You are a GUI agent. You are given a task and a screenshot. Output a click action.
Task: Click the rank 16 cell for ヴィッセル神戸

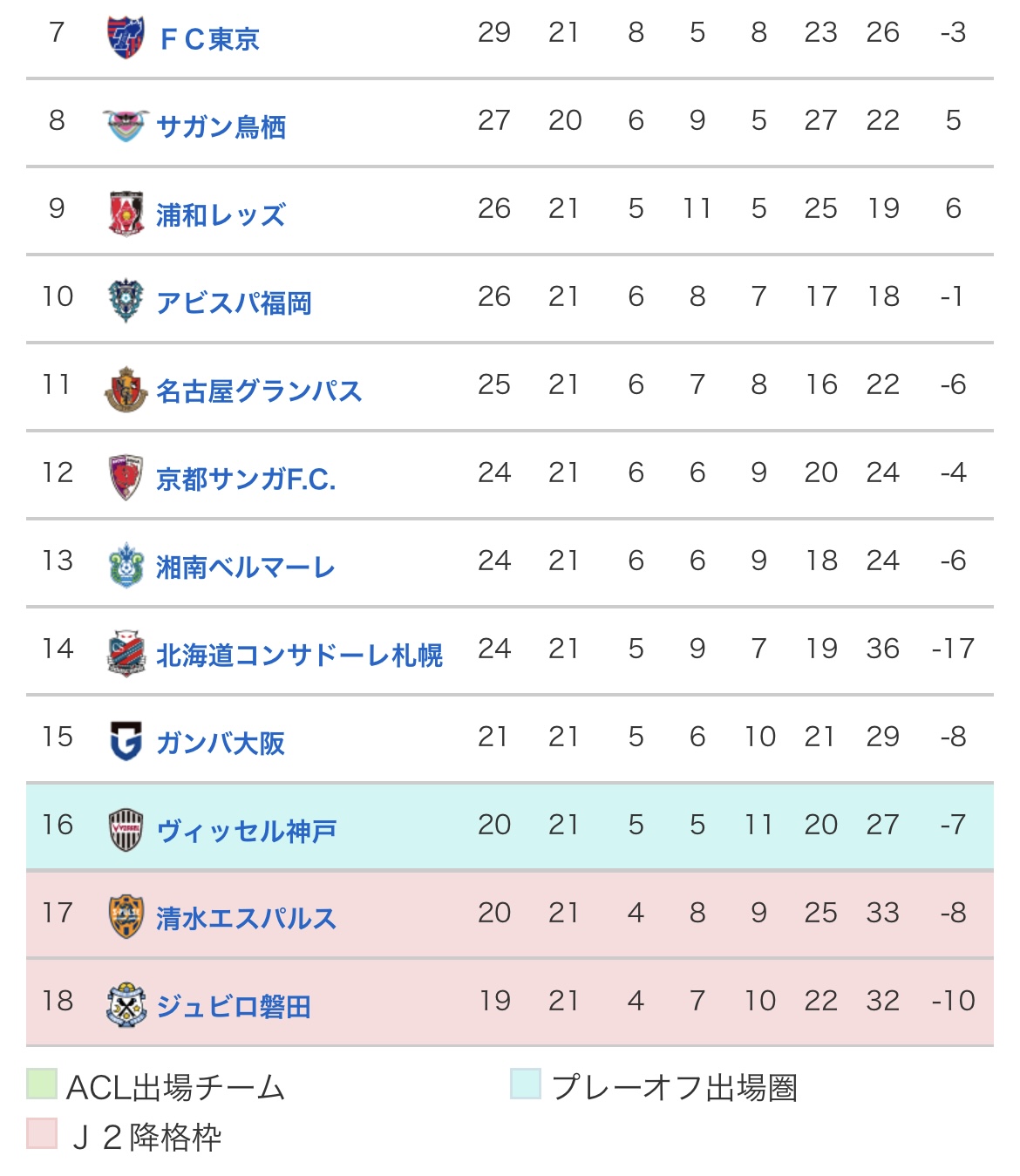pyautogui.click(x=58, y=825)
